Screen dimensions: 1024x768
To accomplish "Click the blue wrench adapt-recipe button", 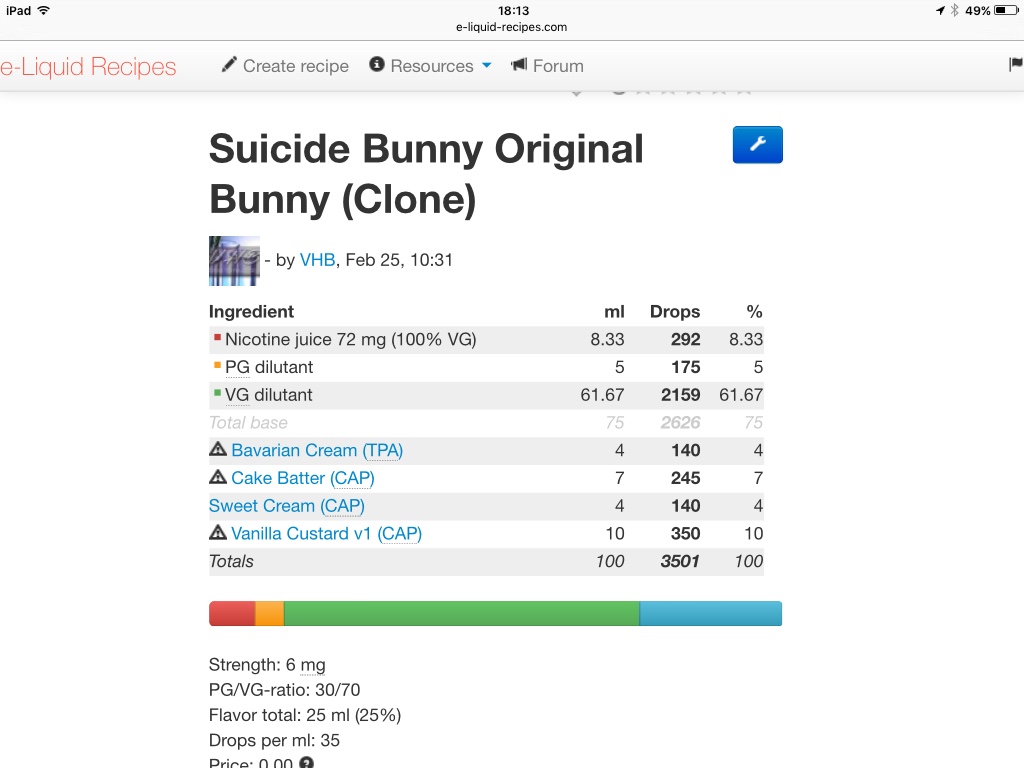I will 757,145.
